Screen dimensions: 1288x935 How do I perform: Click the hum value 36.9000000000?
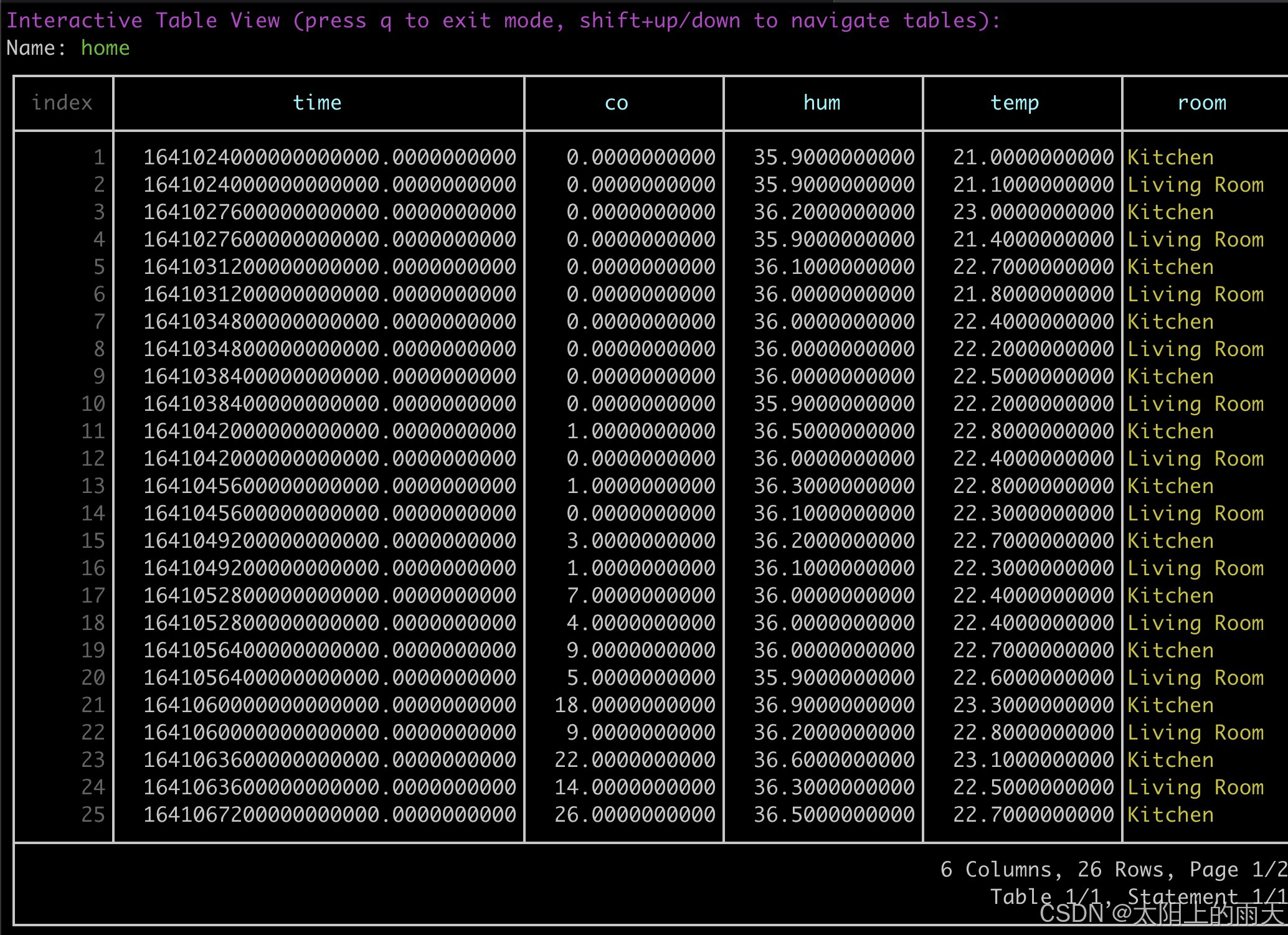tap(833, 705)
